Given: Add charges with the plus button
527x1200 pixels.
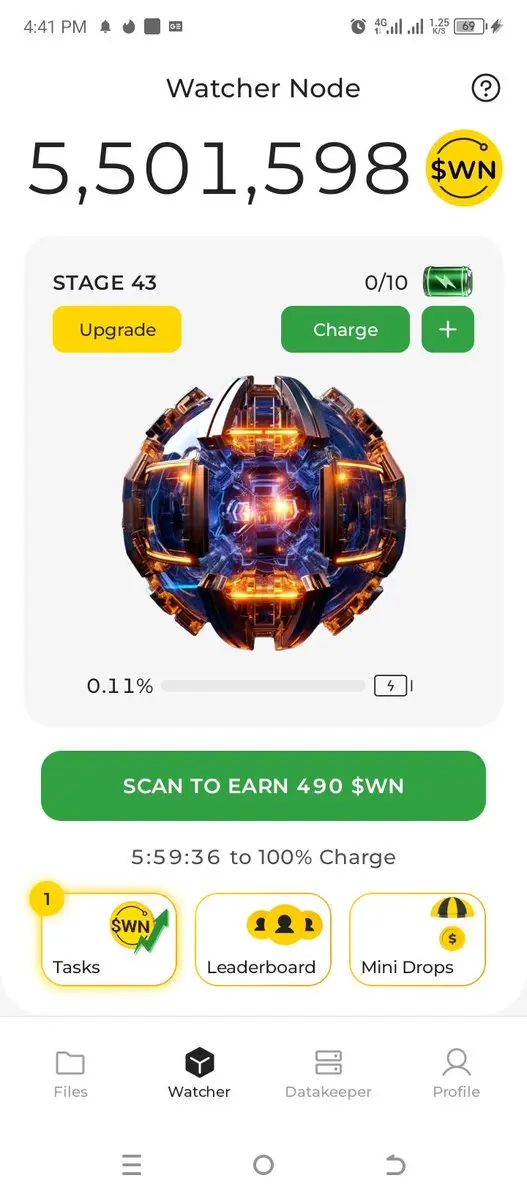Looking at the screenshot, I should point(448,330).
